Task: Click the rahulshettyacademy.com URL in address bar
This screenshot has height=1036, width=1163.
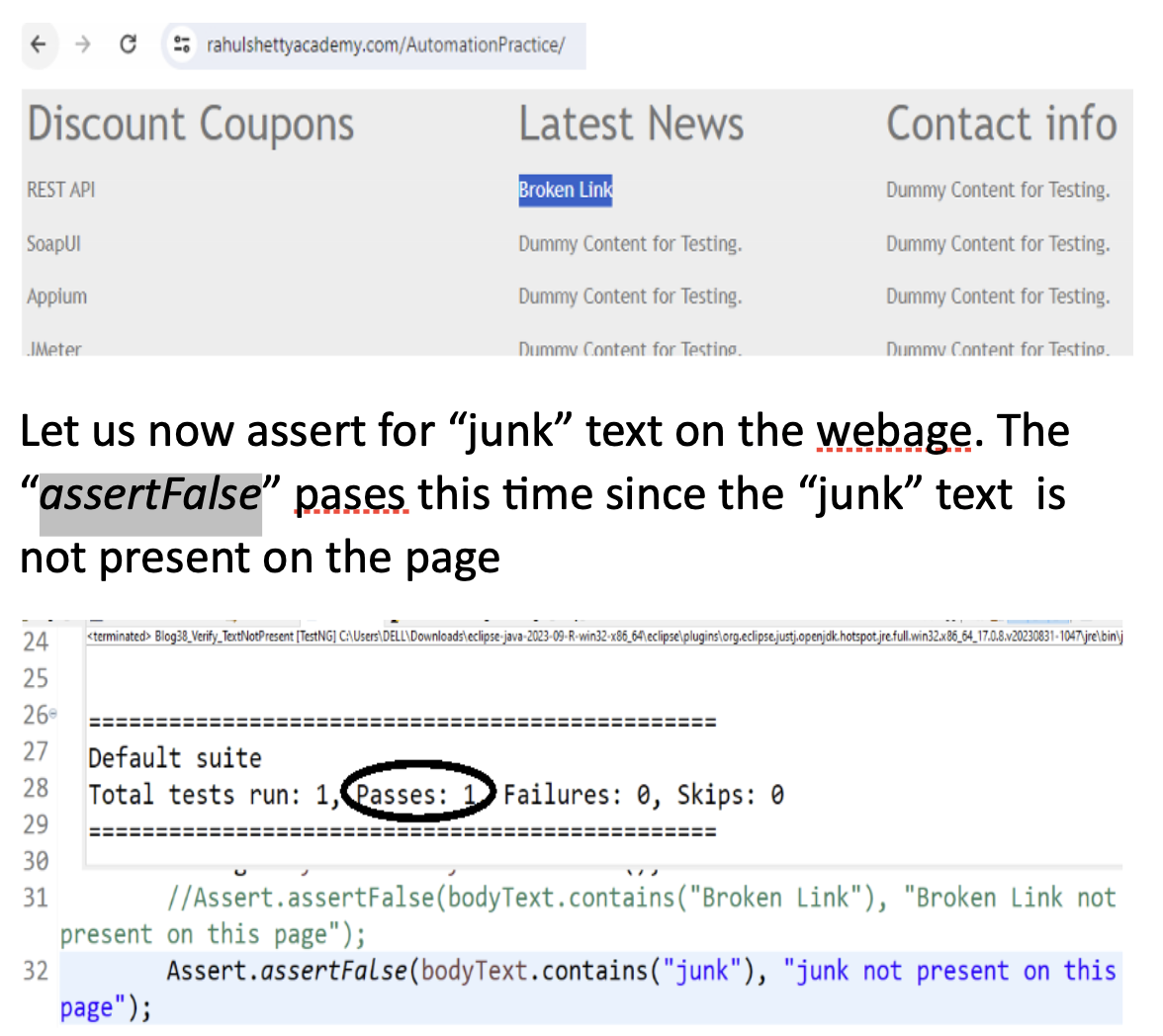Action: coord(385,45)
